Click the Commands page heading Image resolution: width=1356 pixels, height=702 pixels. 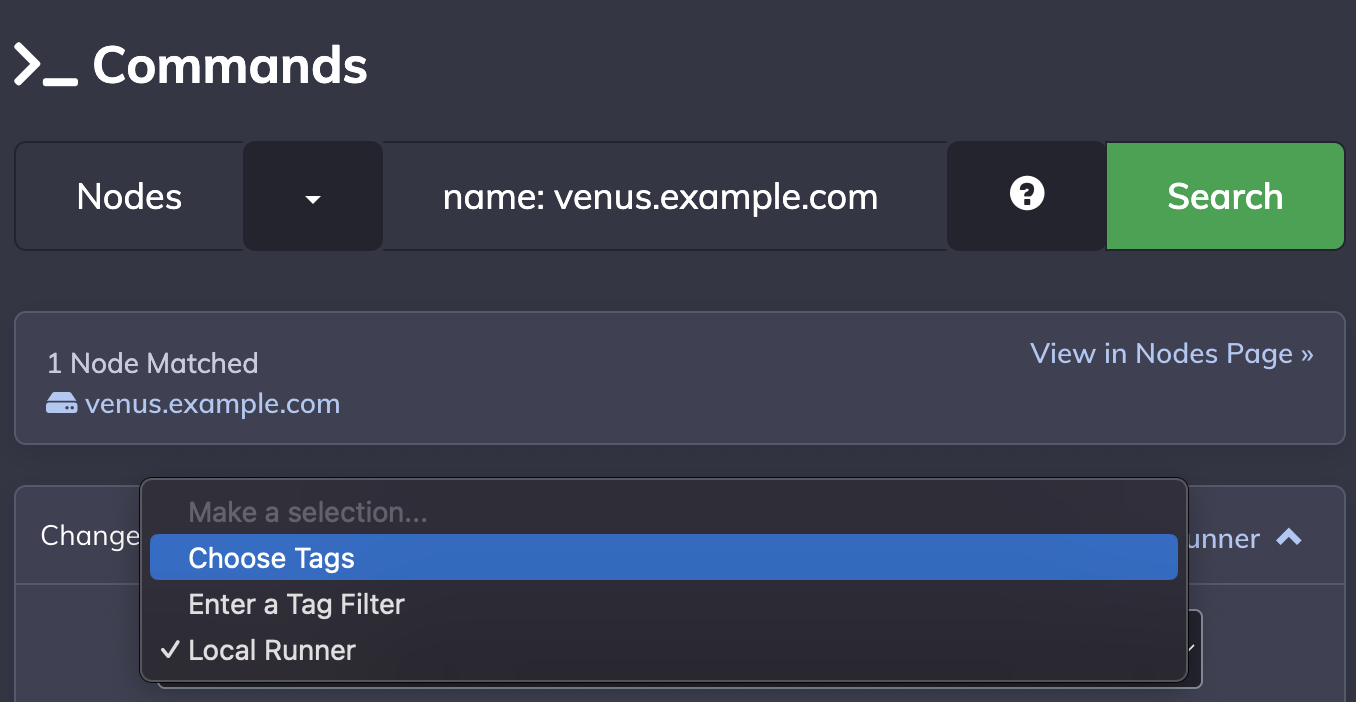(230, 65)
